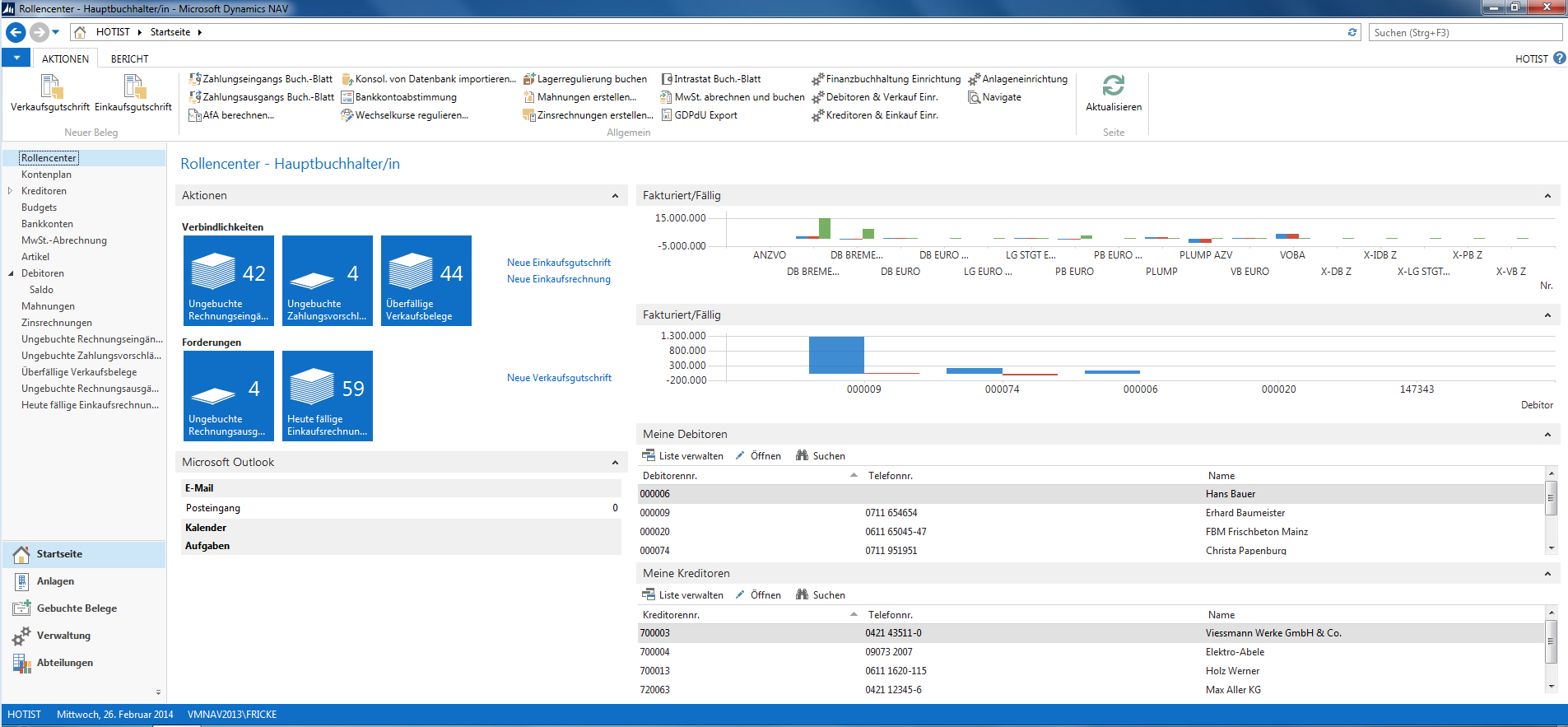Screen dimensions: 1568x727
Task: Switch to the AKTIONEN ribbon tab
Action: click(x=65, y=59)
